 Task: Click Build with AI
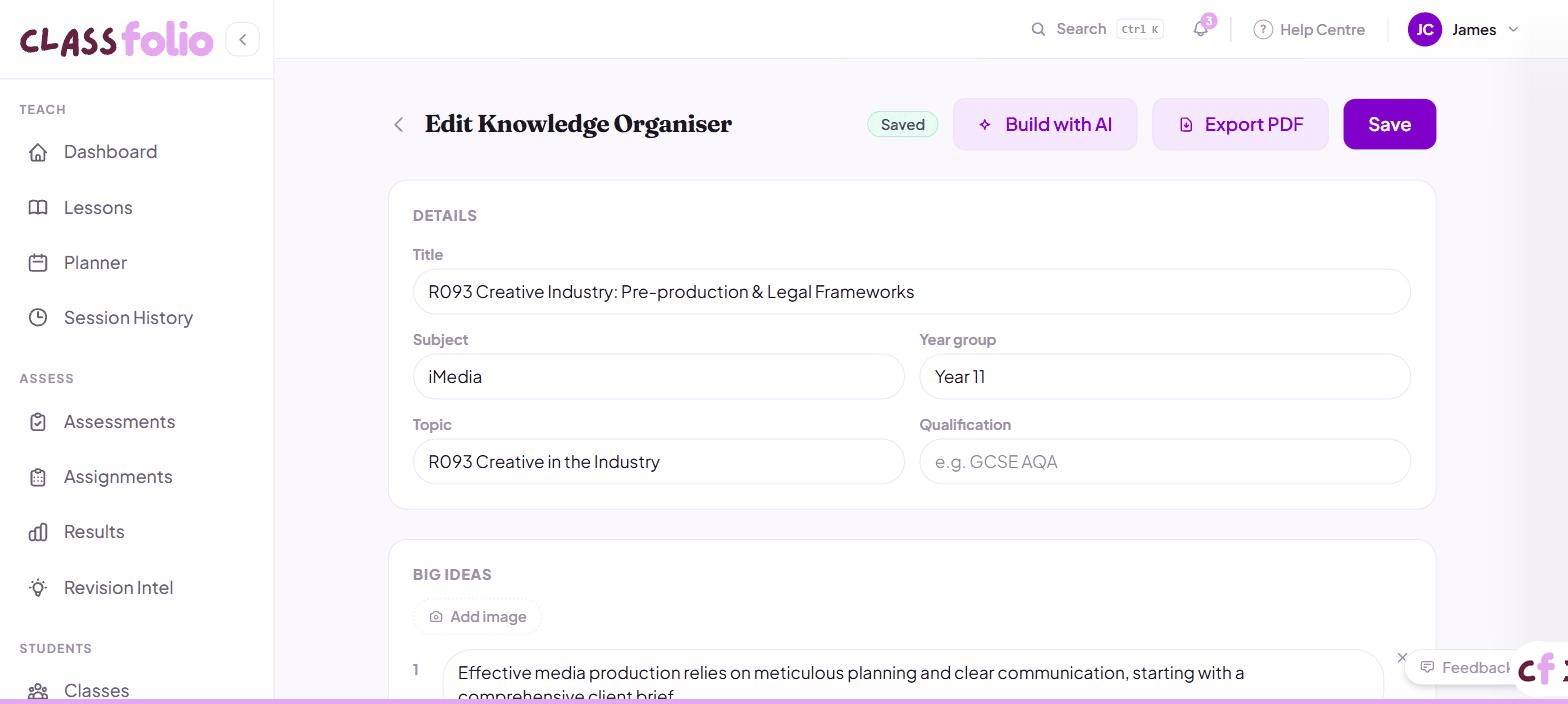pos(1045,124)
